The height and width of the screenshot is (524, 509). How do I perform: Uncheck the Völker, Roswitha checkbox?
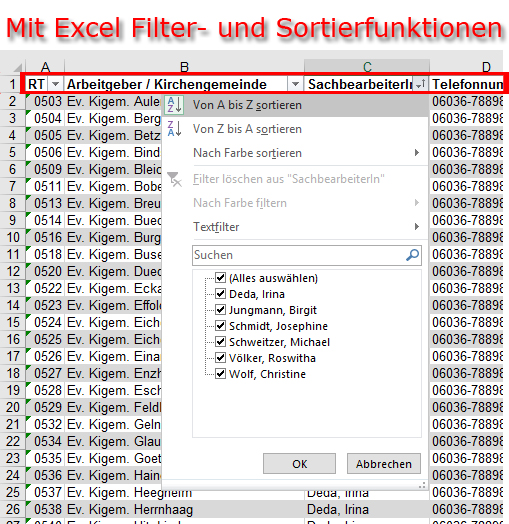click(x=220, y=357)
